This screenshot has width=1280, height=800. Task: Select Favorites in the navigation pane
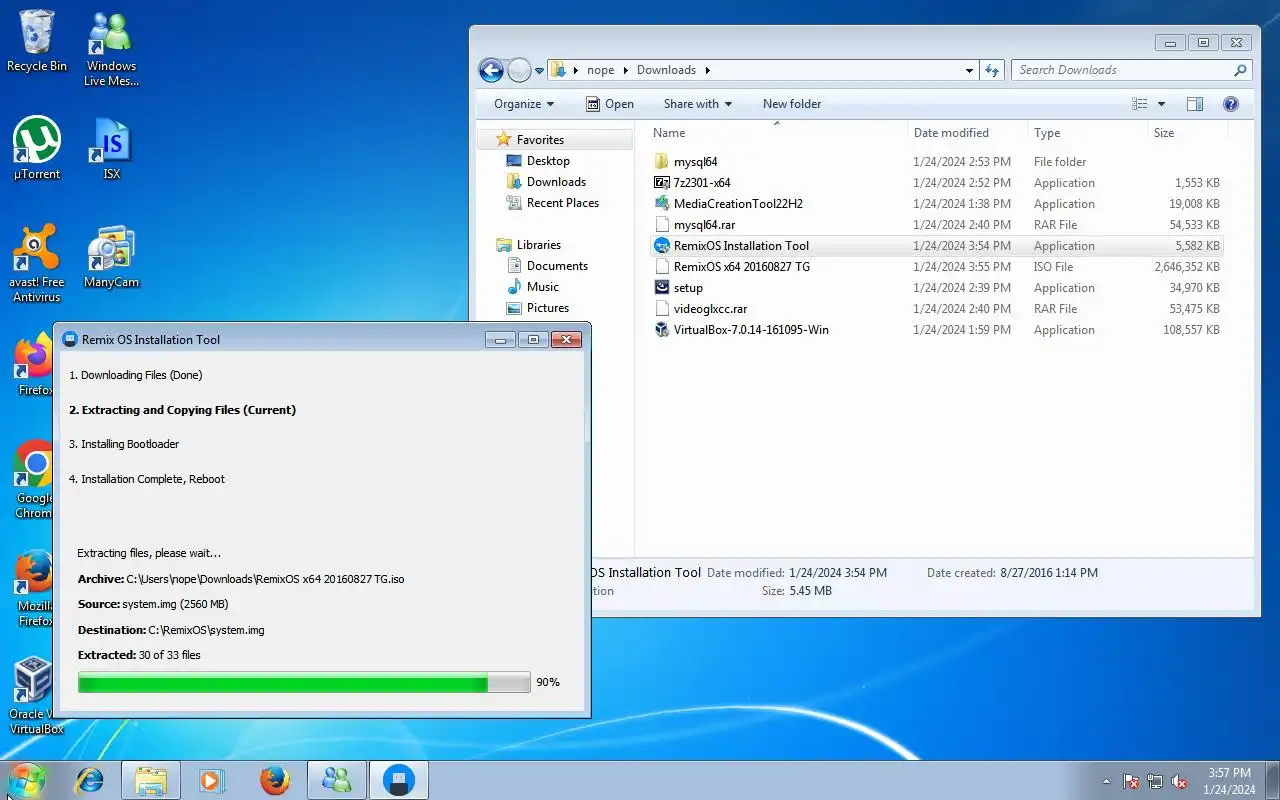tap(540, 140)
